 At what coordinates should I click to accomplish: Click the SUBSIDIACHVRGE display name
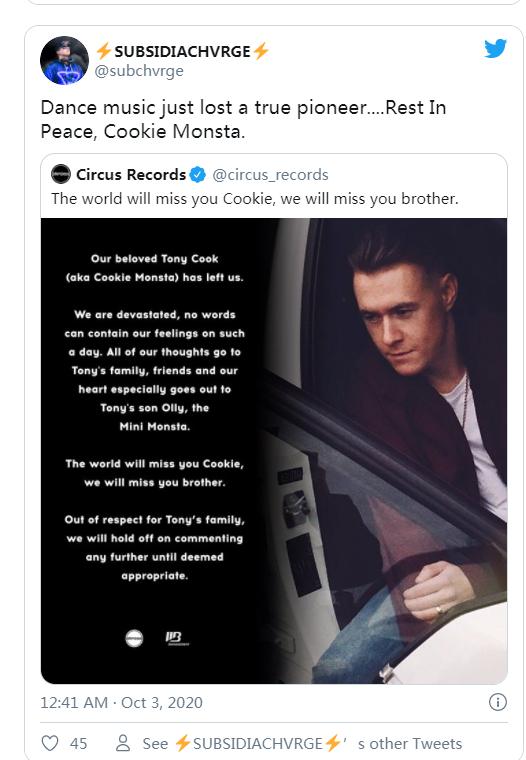click(x=182, y=51)
